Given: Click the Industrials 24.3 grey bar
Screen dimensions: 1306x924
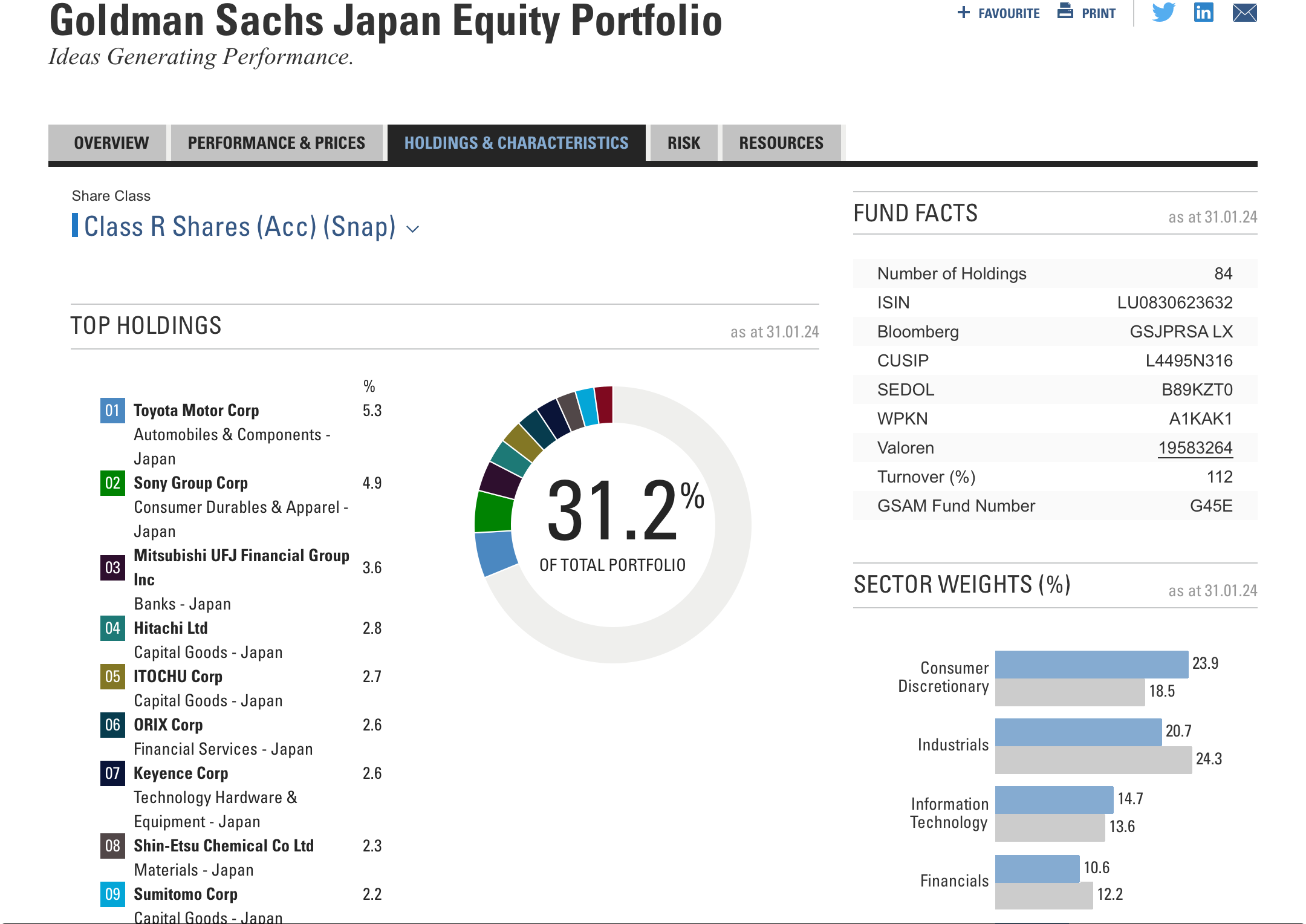Looking at the screenshot, I should [x=1093, y=760].
